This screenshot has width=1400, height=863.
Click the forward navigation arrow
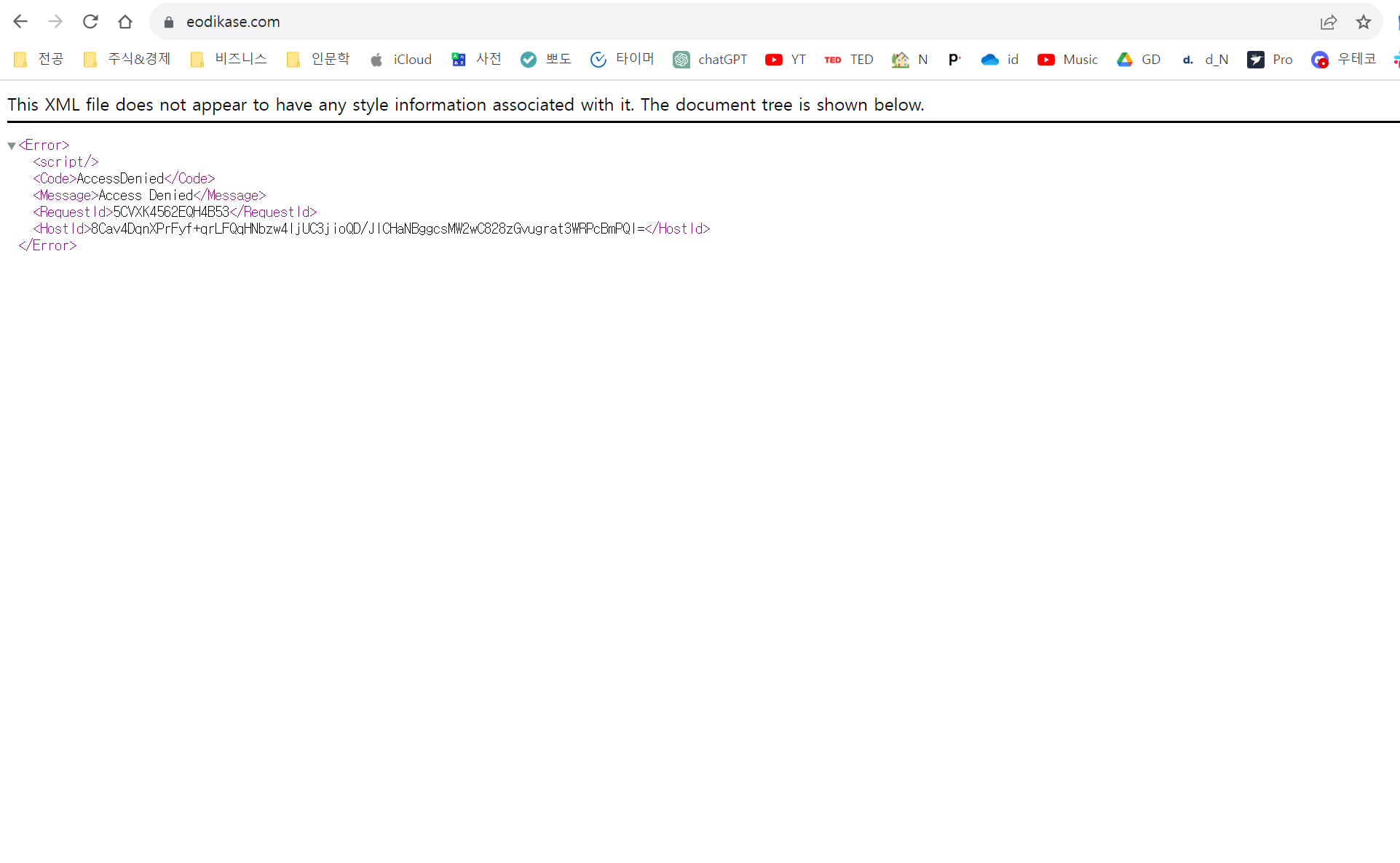pos(55,22)
